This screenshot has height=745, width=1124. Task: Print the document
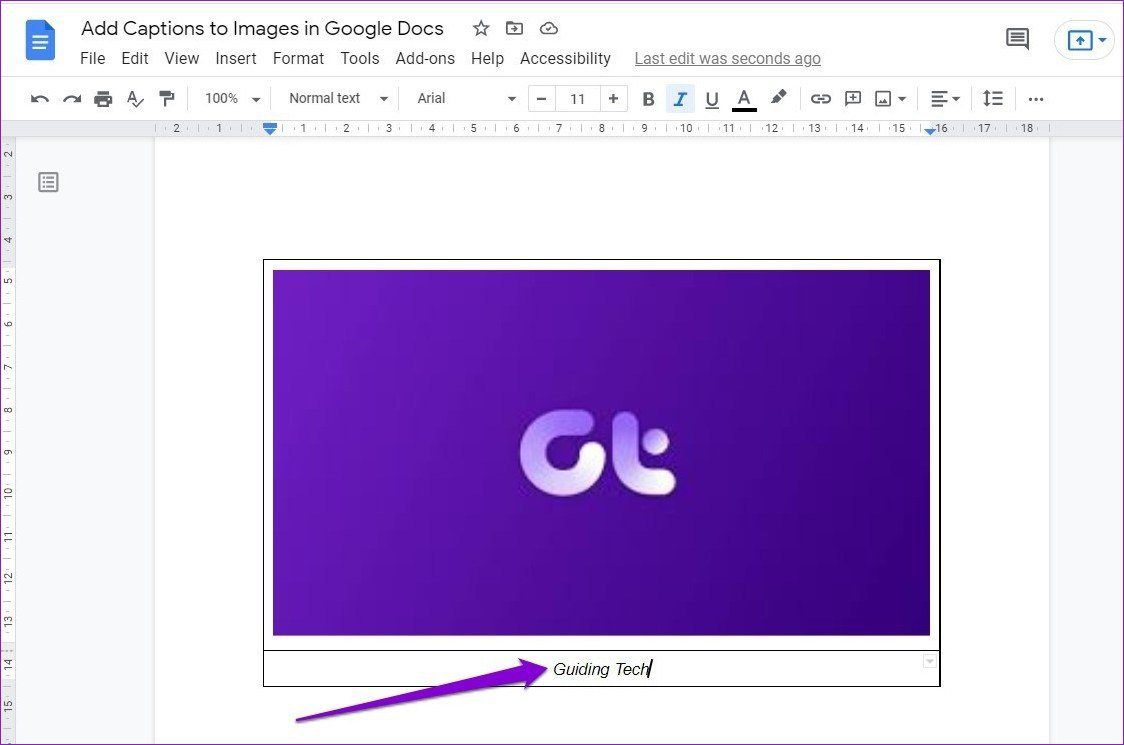pos(103,98)
